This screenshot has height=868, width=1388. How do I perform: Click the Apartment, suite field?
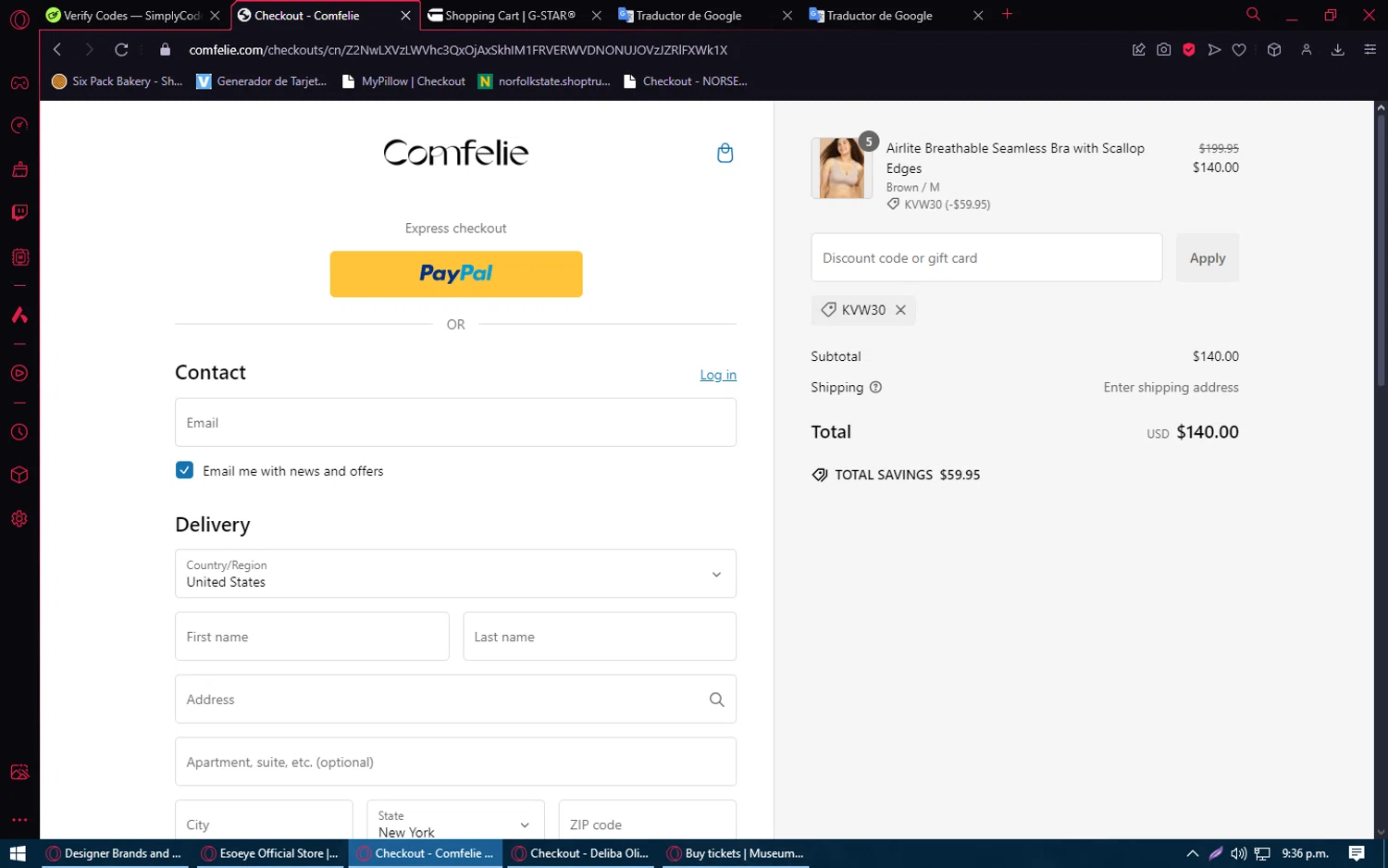tap(455, 762)
